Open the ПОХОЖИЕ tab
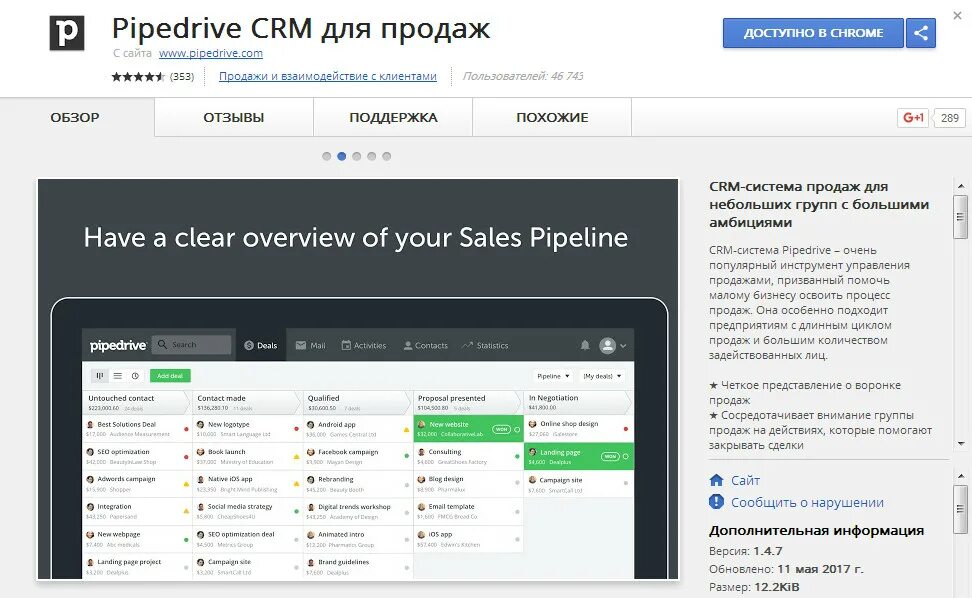 coord(552,118)
